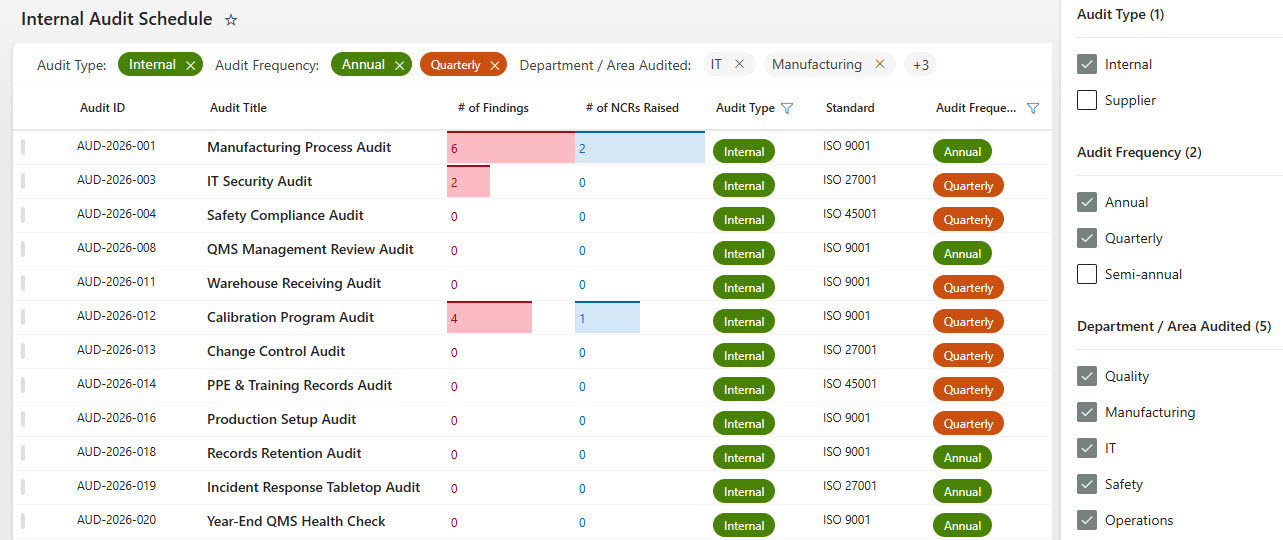Click the findings bar for IT Security Audit

coord(468,182)
